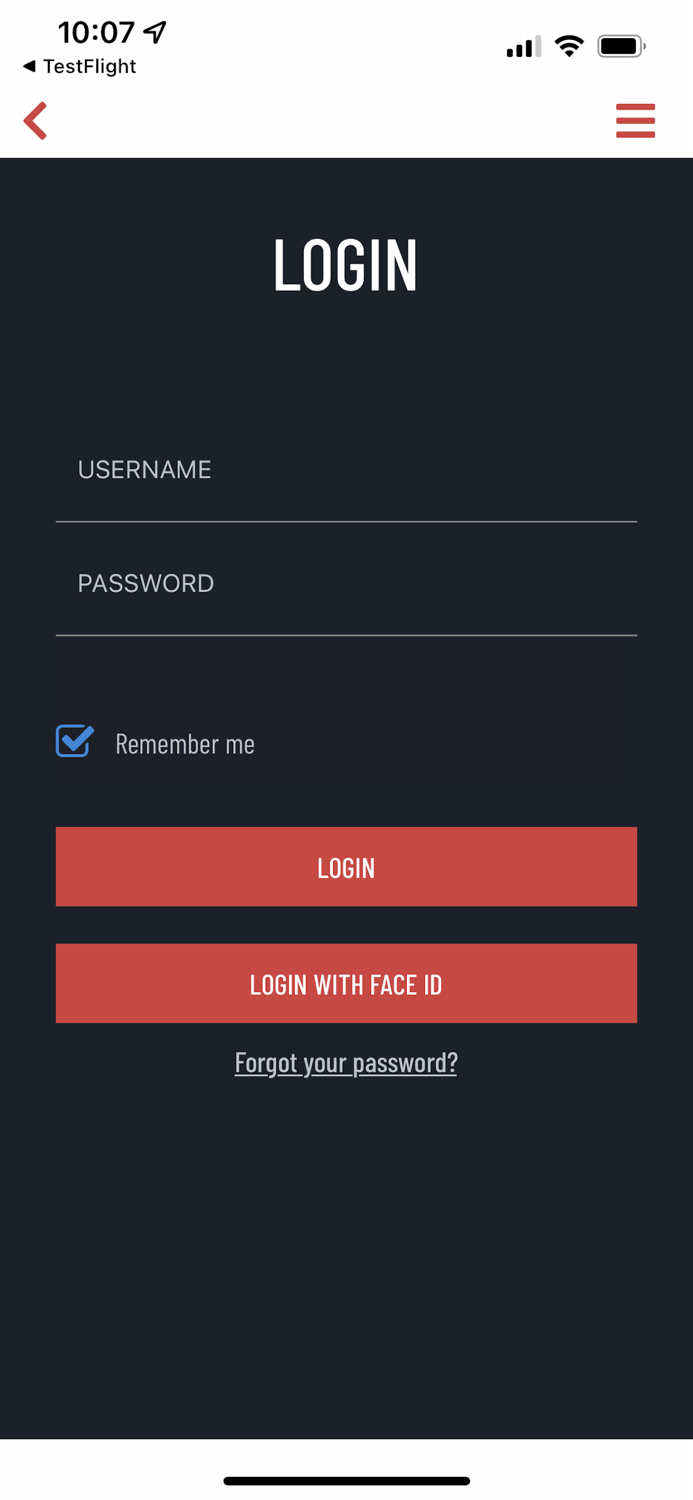Image resolution: width=693 pixels, height=1500 pixels.
Task: Tap the clock showing 10:07
Action: point(97,31)
